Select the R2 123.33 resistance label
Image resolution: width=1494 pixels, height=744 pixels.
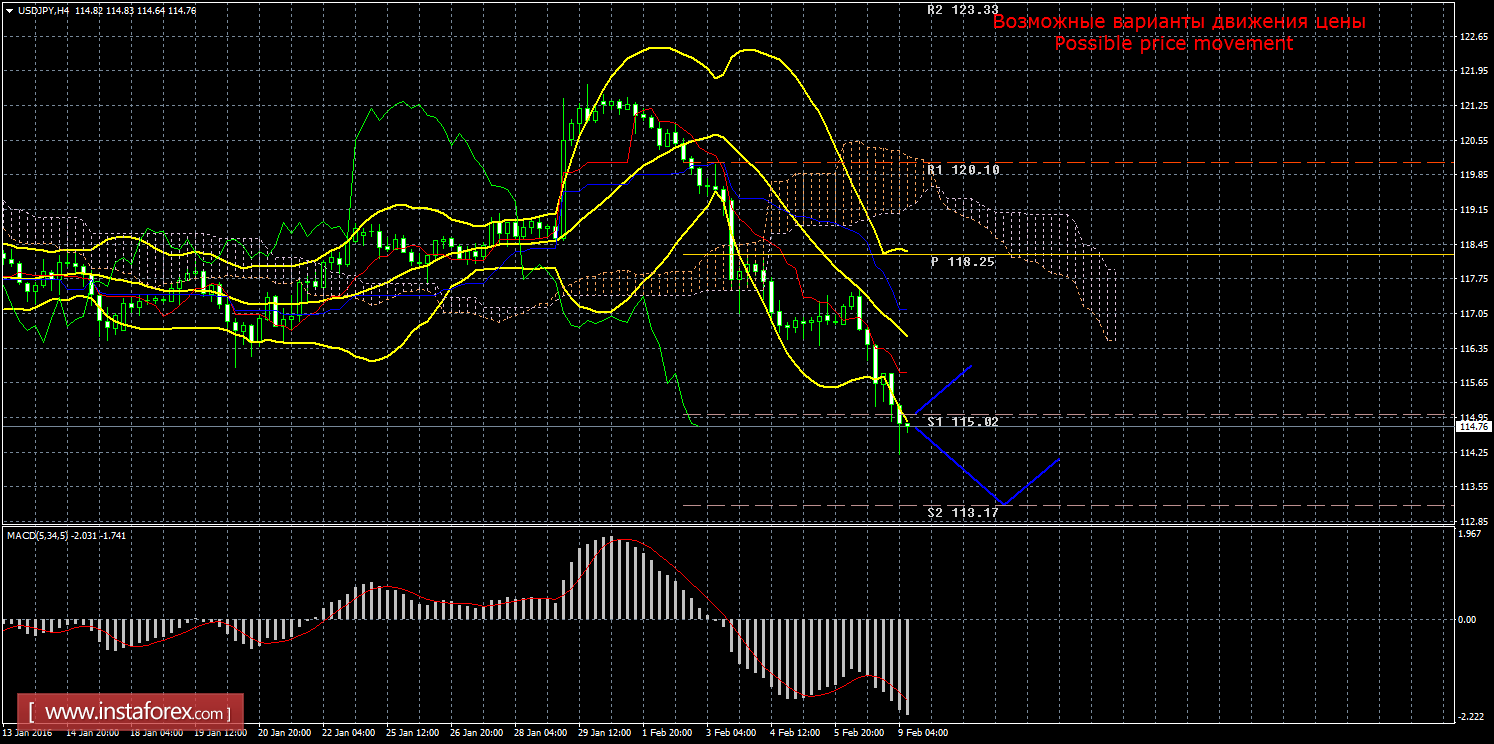pyautogui.click(x=963, y=10)
